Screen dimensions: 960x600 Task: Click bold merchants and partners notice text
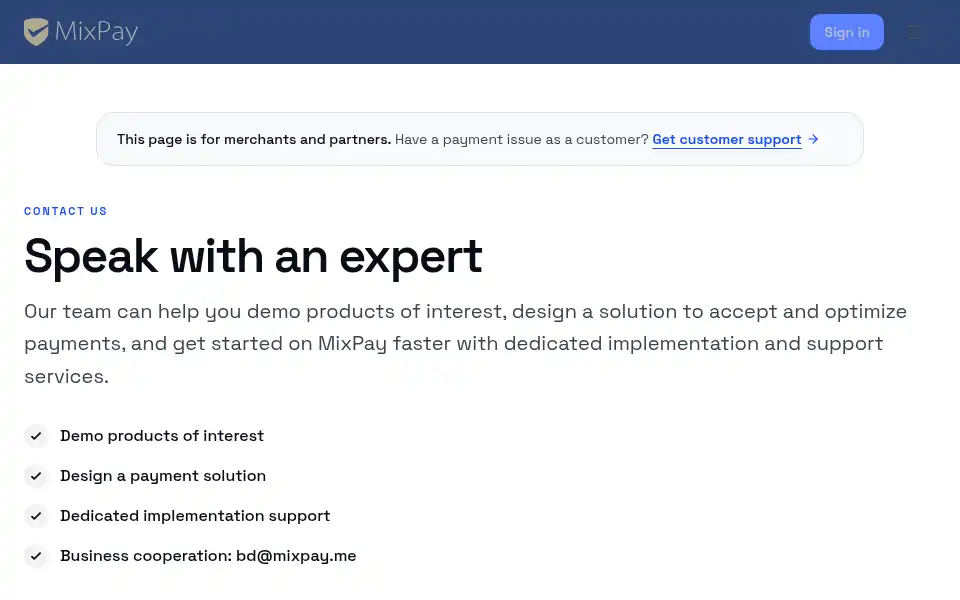point(254,140)
